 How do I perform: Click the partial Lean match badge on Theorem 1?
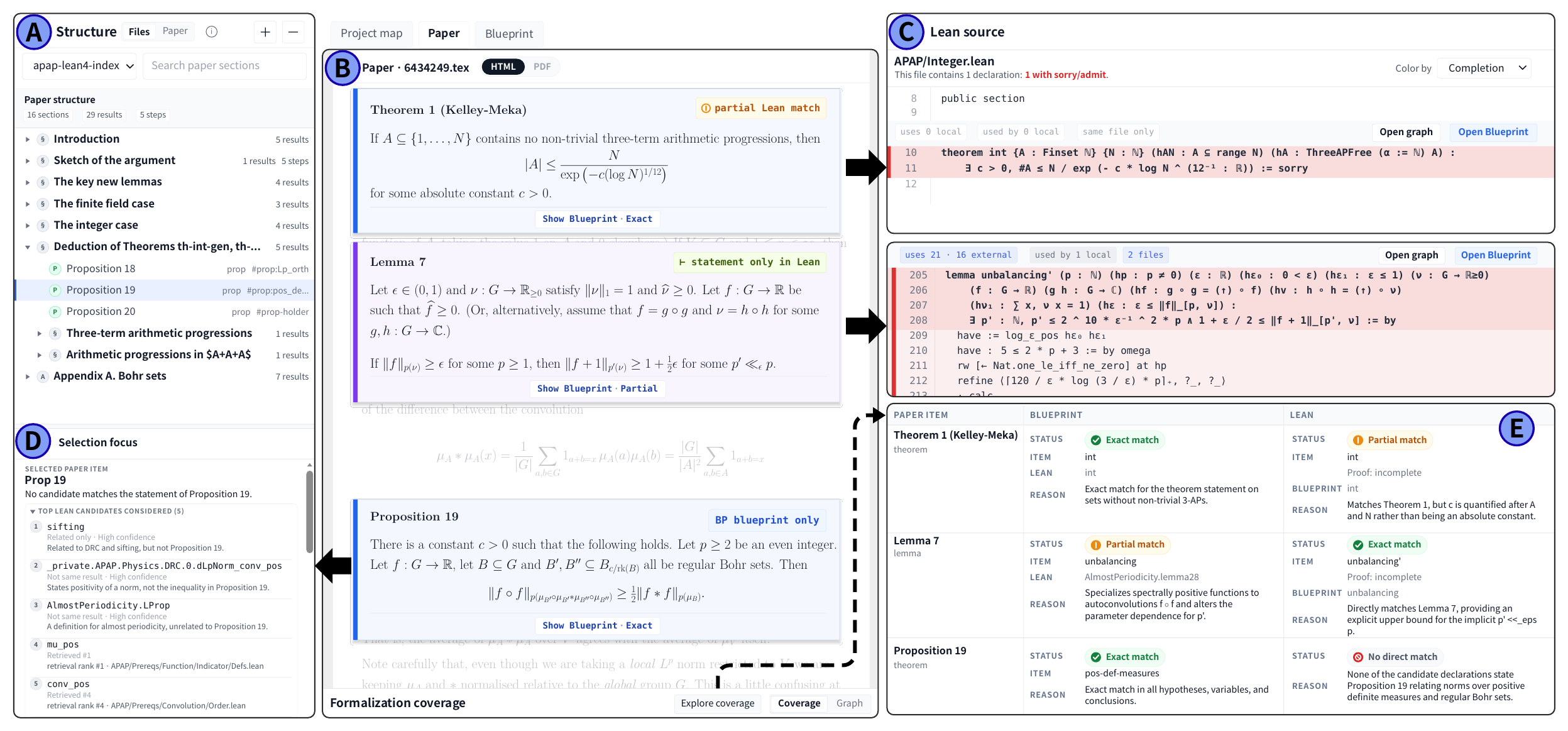760,108
